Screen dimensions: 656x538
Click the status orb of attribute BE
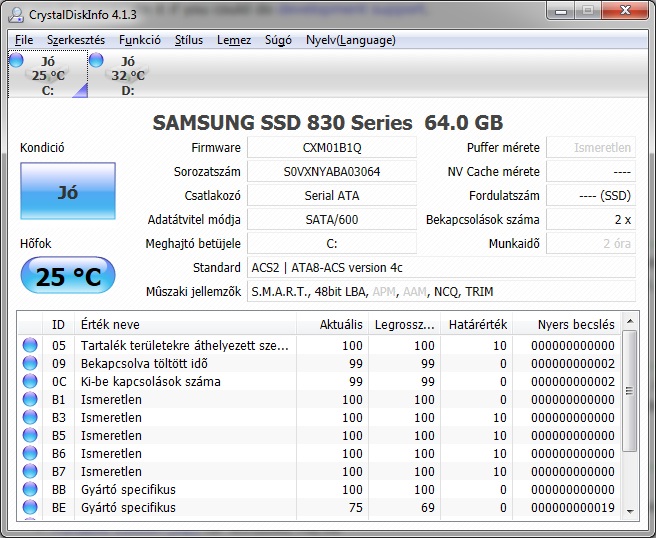(x=30, y=507)
